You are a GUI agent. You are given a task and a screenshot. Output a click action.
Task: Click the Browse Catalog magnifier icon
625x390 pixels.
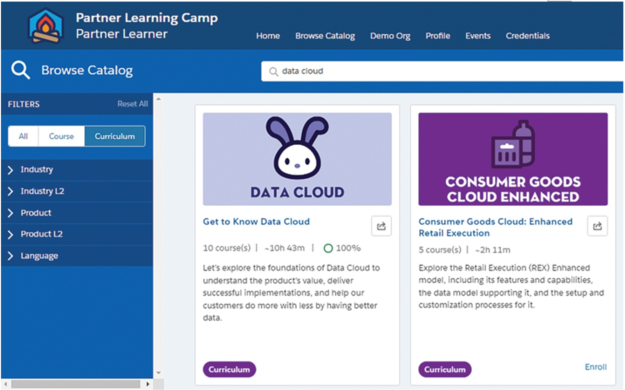[20, 70]
